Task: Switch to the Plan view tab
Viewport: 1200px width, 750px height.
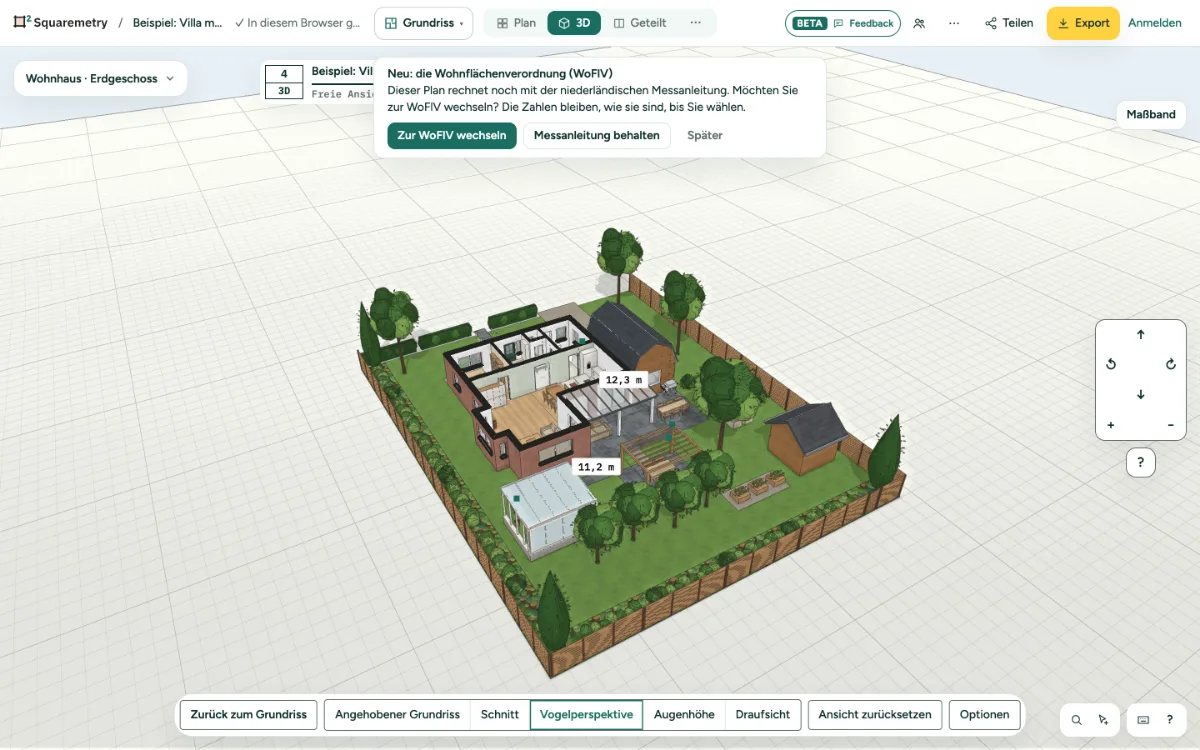Action: [516, 23]
